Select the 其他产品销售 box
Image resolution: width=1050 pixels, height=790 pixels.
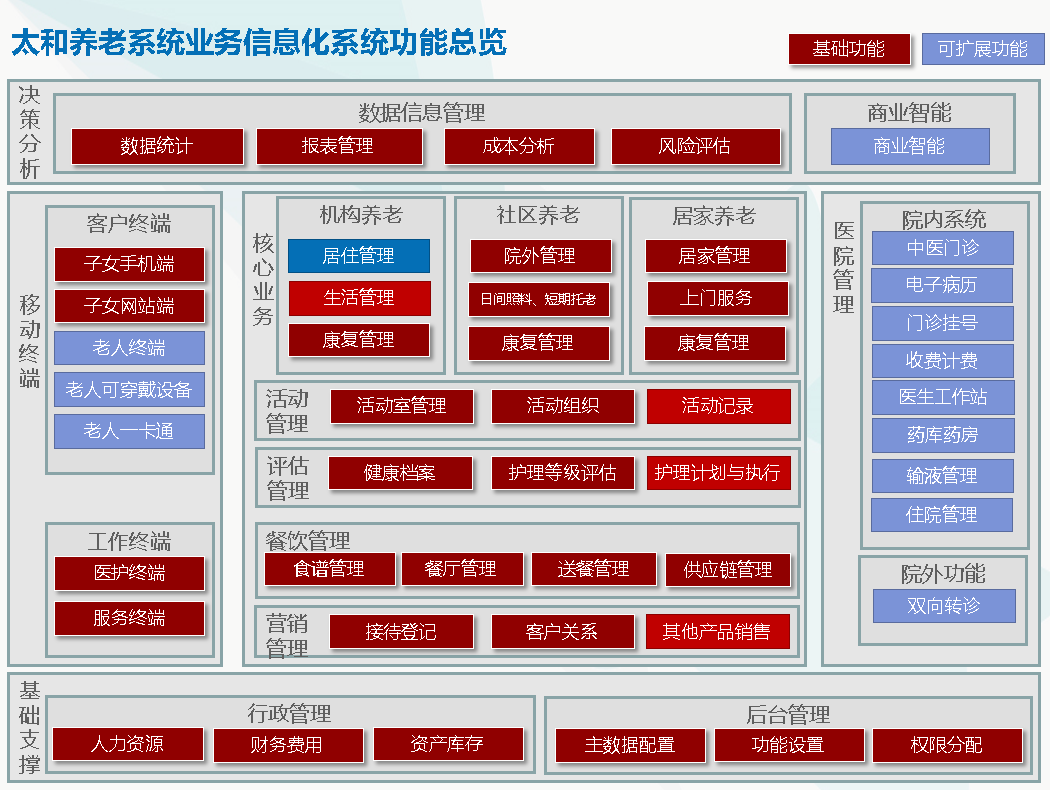[717, 631]
